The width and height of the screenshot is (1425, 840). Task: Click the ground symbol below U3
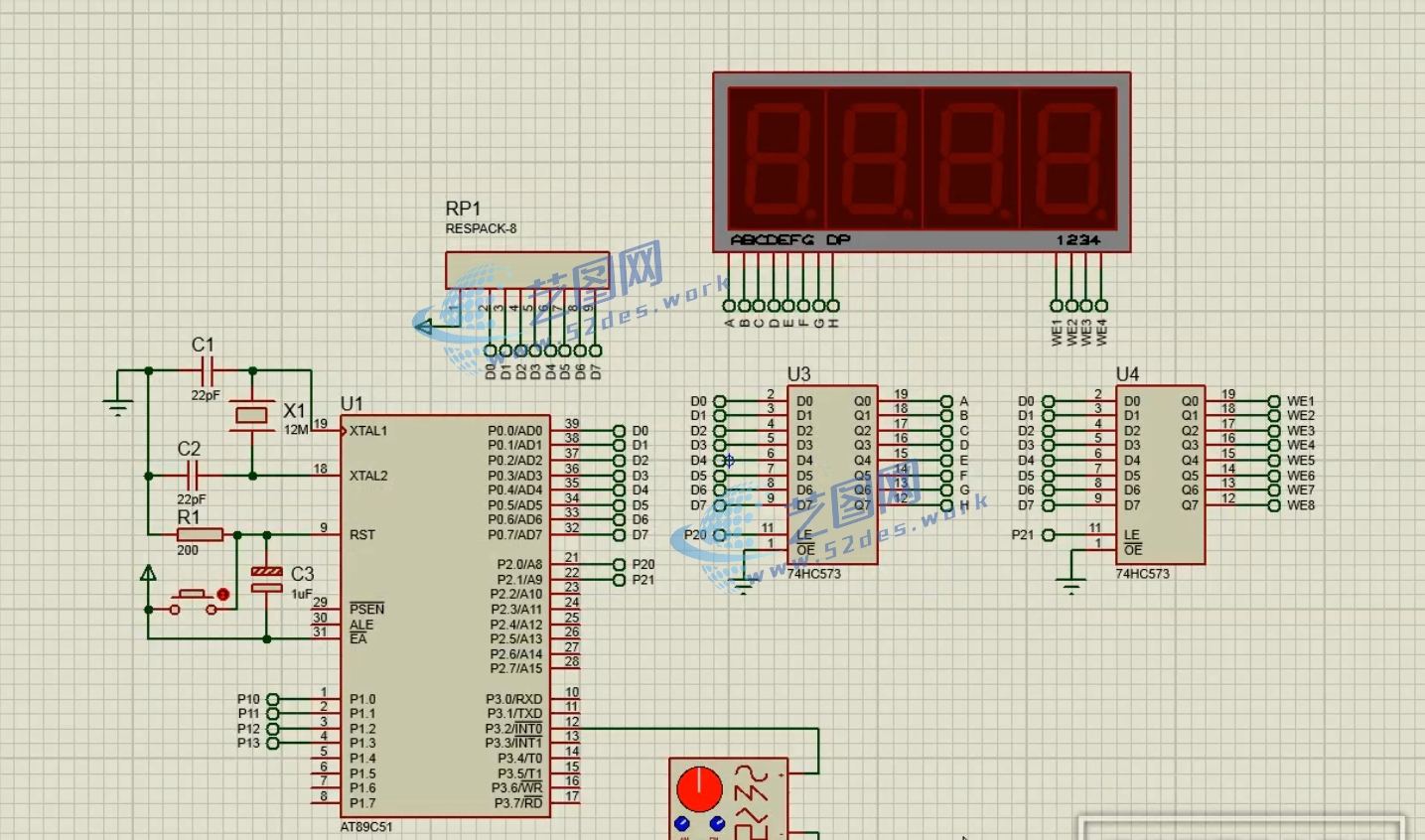click(744, 586)
